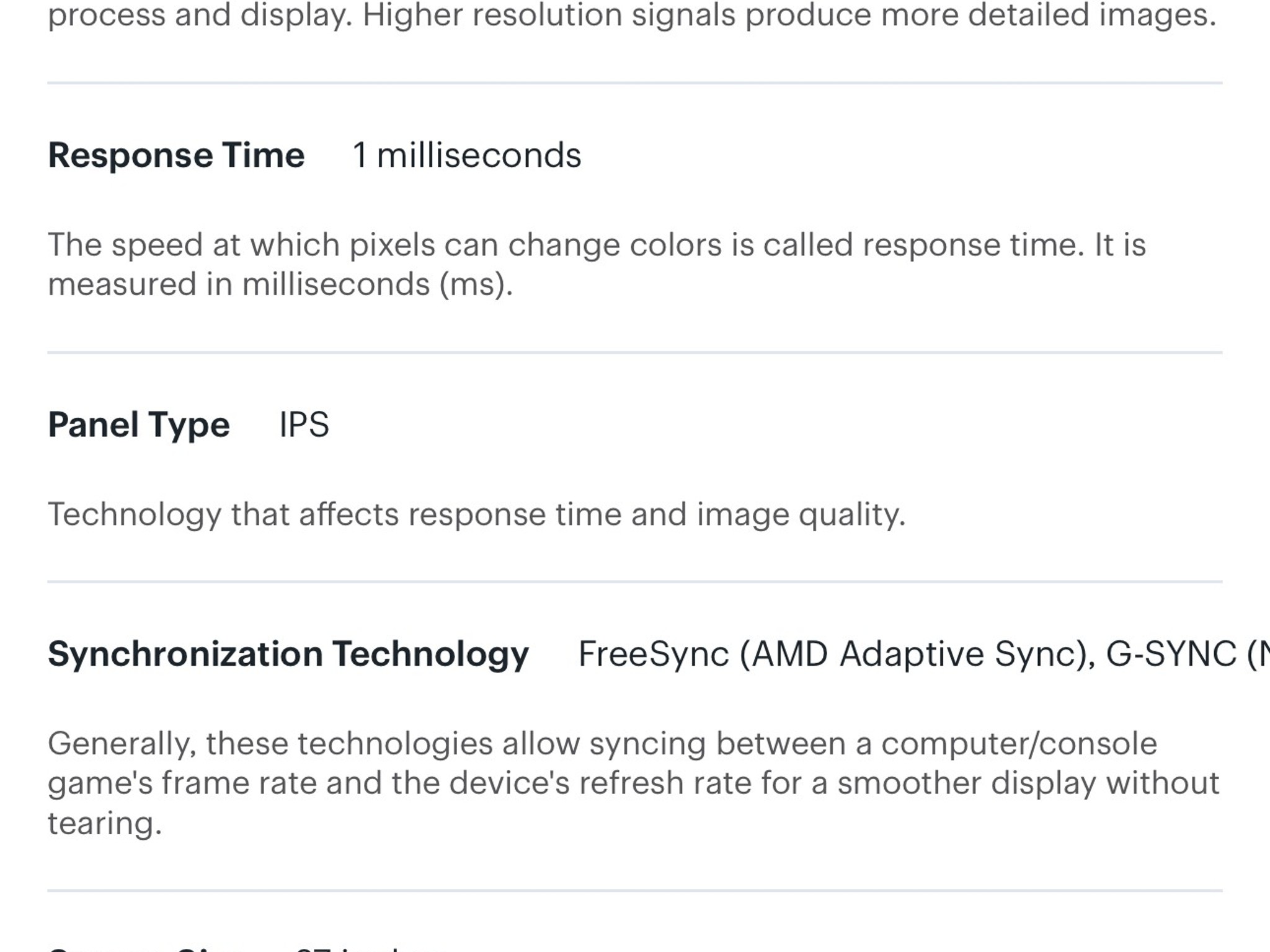Click the word 'computer/console' in description
This screenshot has height=952, width=1270.
1019,744
